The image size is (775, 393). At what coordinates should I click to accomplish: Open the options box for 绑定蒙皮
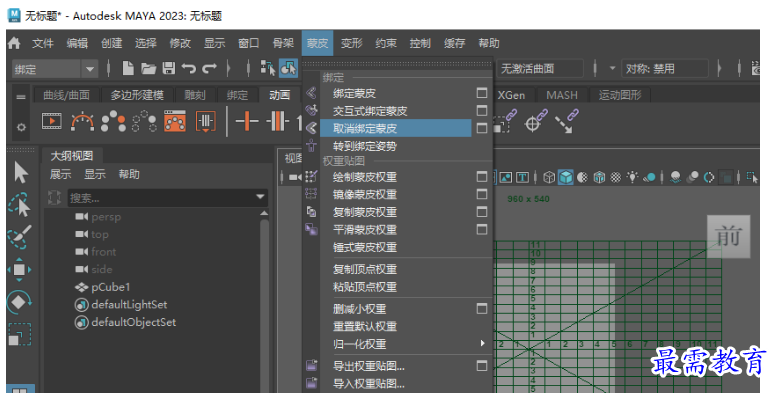(x=482, y=93)
